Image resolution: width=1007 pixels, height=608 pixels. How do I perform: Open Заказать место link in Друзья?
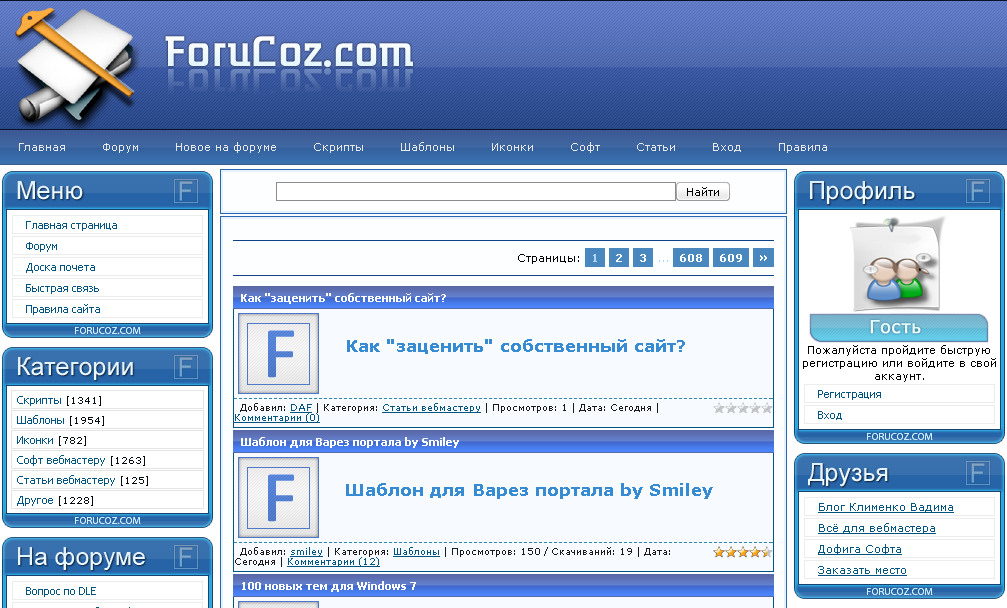pos(862,570)
